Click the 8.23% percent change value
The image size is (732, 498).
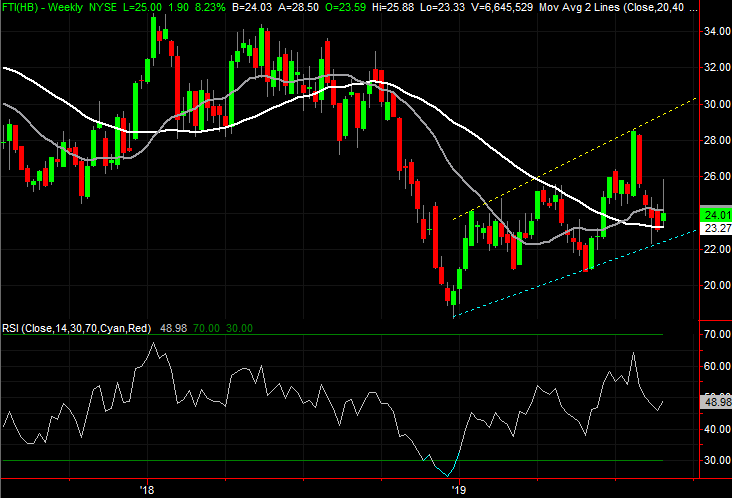[x=210, y=7]
